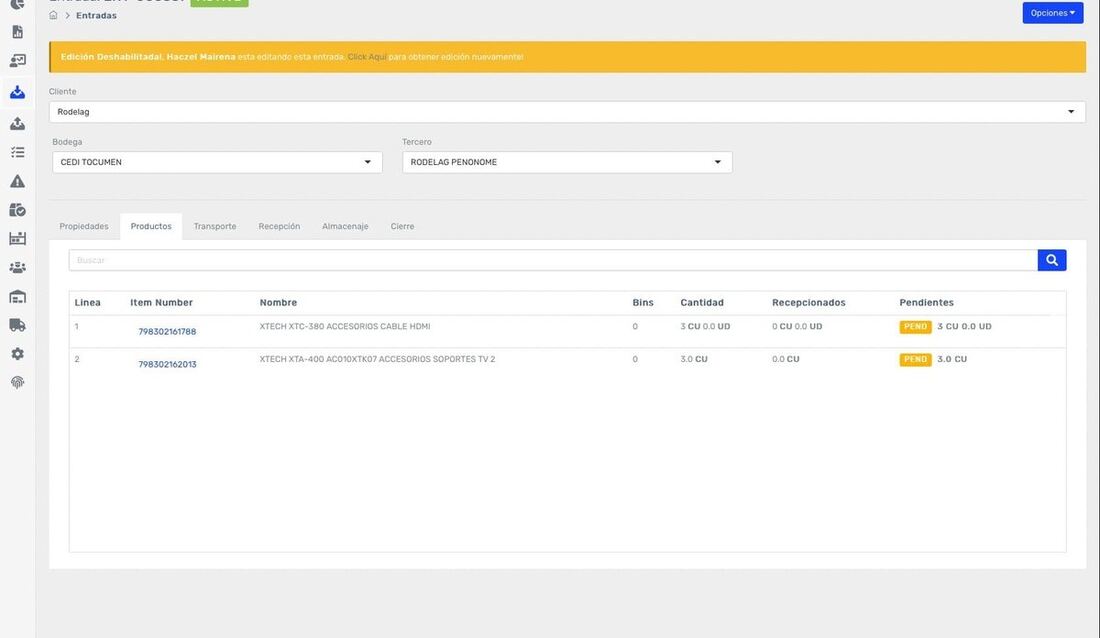Switch to the Propiedades tab
Image resolution: width=1100 pixels, height=638 pixels.
84,227
